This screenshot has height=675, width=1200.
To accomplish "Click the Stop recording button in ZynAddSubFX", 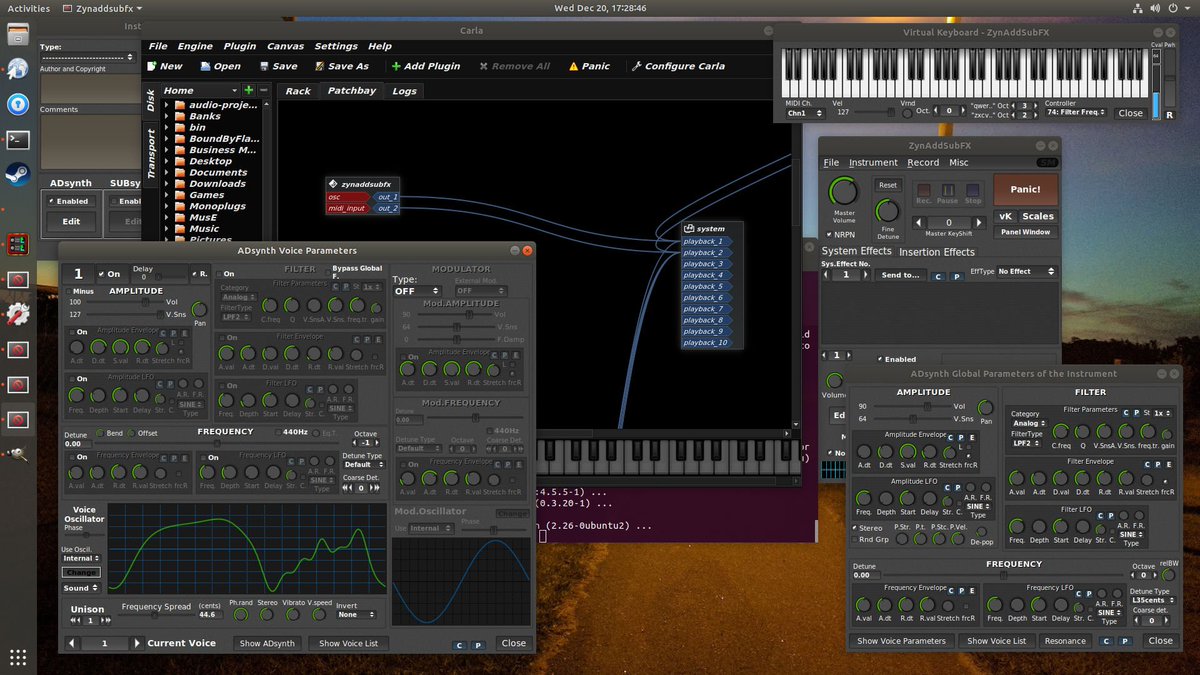I will (x=973, y=191).
